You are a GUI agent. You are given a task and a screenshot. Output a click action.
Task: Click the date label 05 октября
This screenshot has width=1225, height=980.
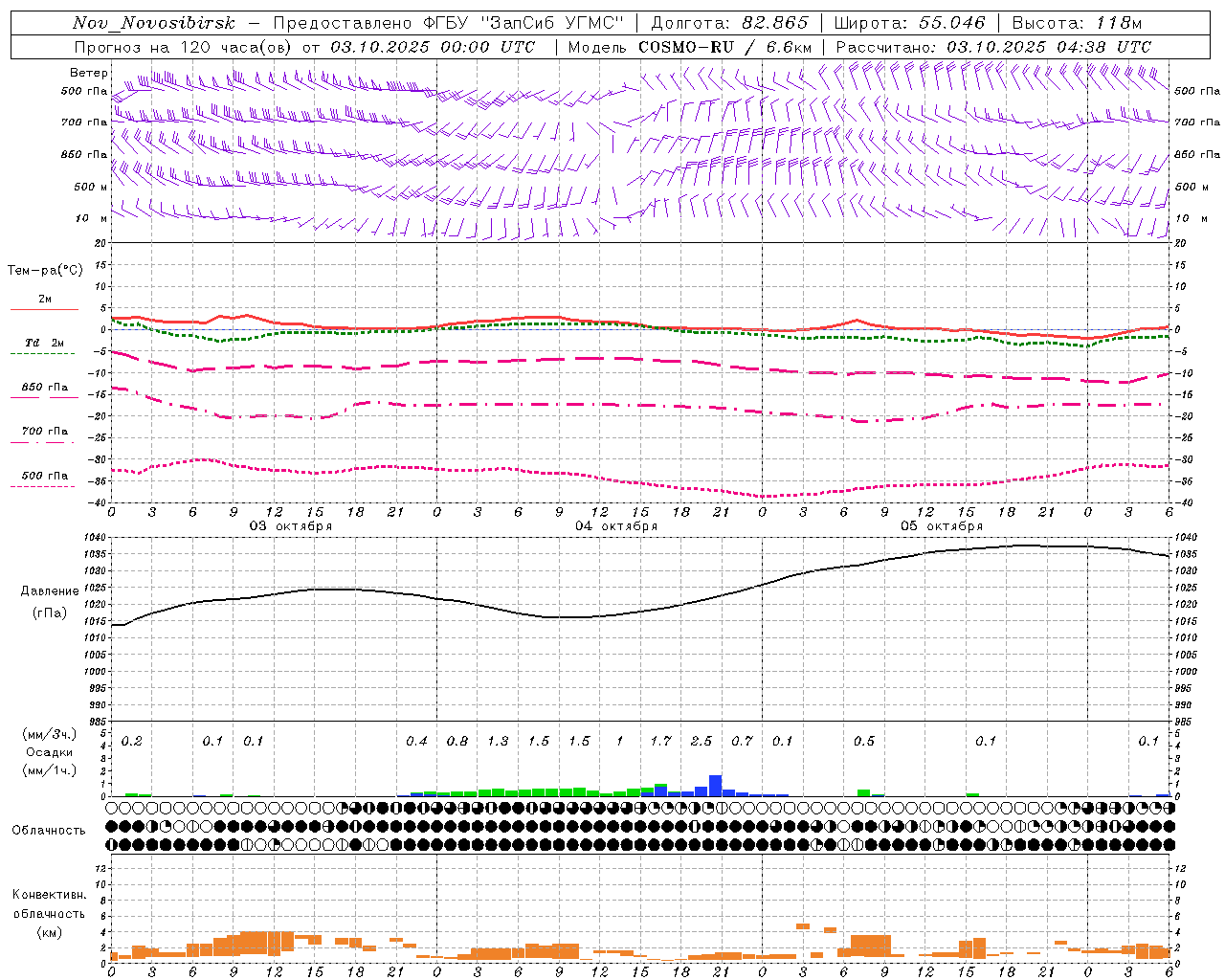pyautogui.click(x=942, y=525)
